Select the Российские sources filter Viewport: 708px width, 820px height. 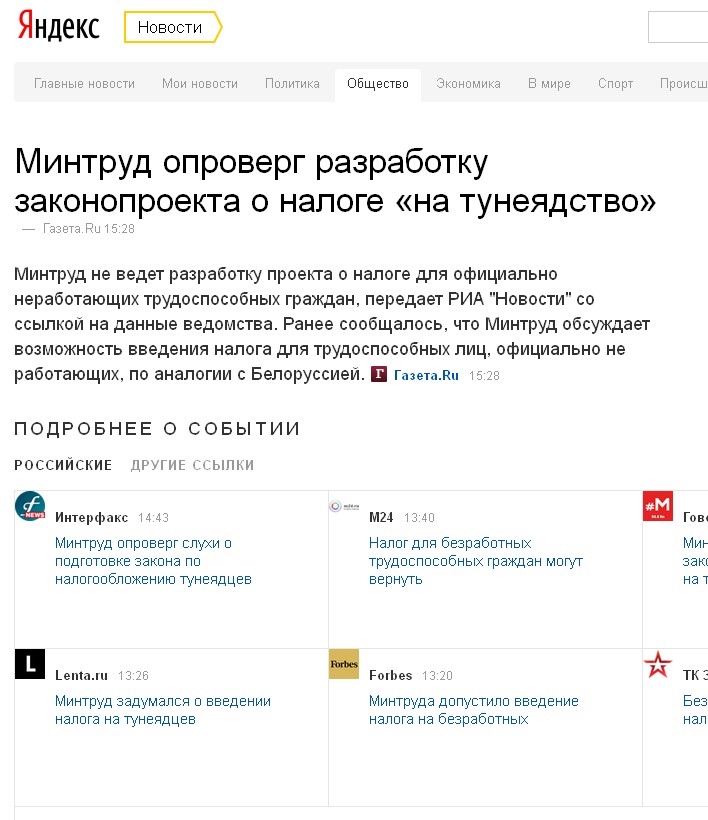coord(63,465)
